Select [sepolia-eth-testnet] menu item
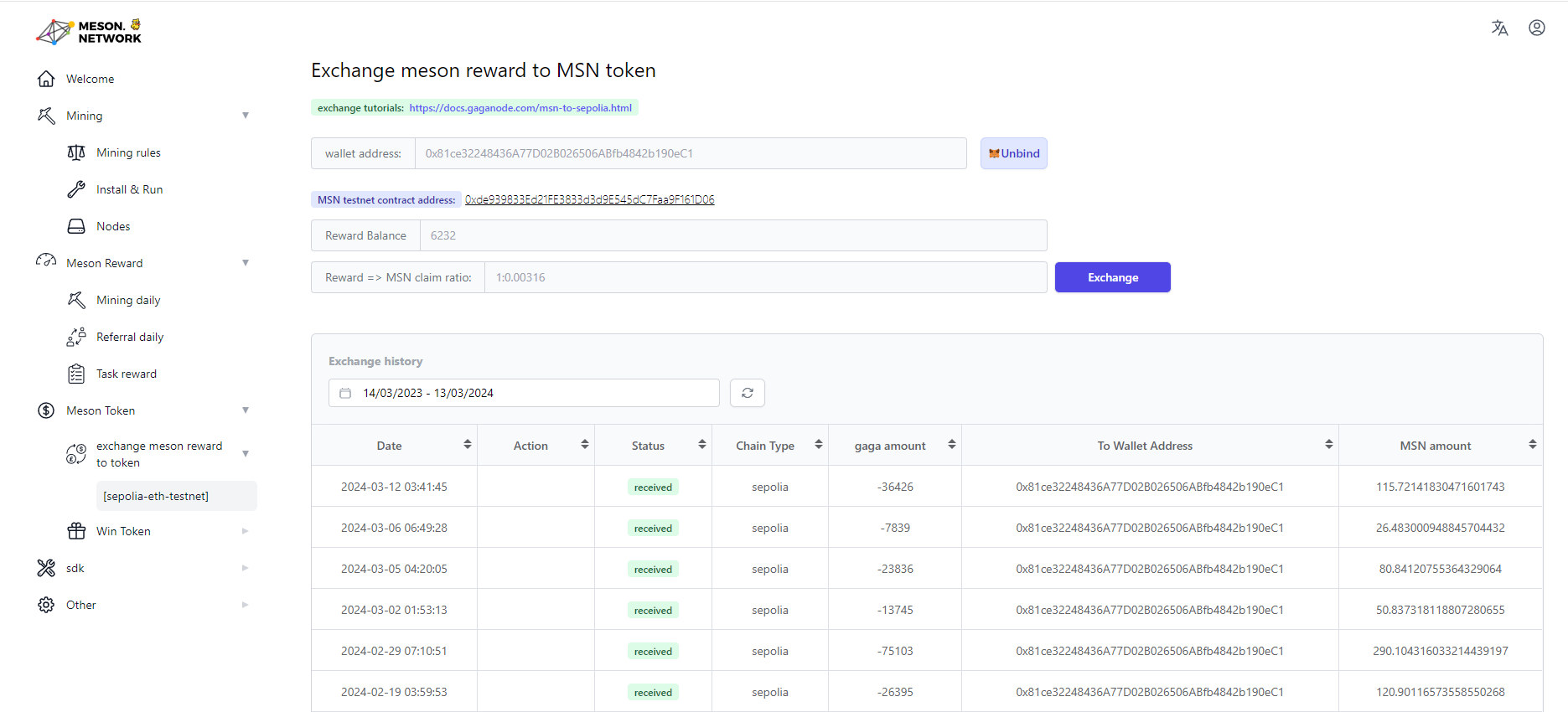This screenshot has height=712, width=1568. (177, 496)
